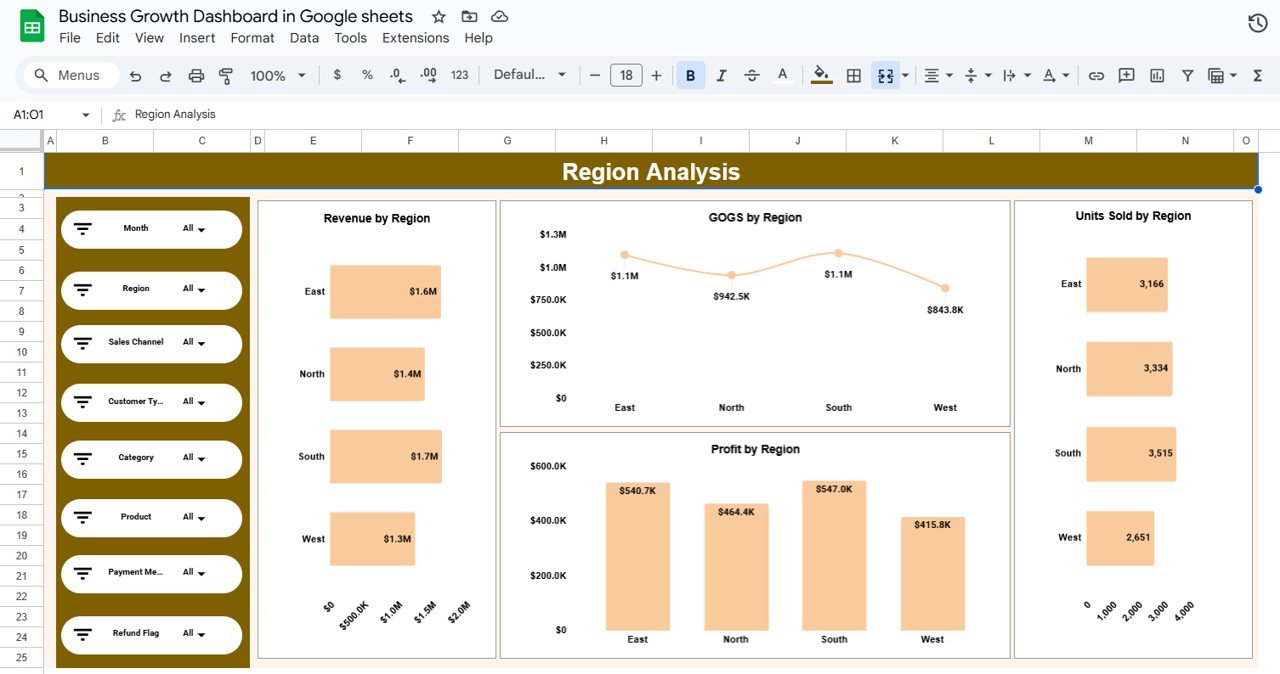The width and height of the screenshot is (1280, 674).
Task: Click the print icon
Action: (196, 75)
